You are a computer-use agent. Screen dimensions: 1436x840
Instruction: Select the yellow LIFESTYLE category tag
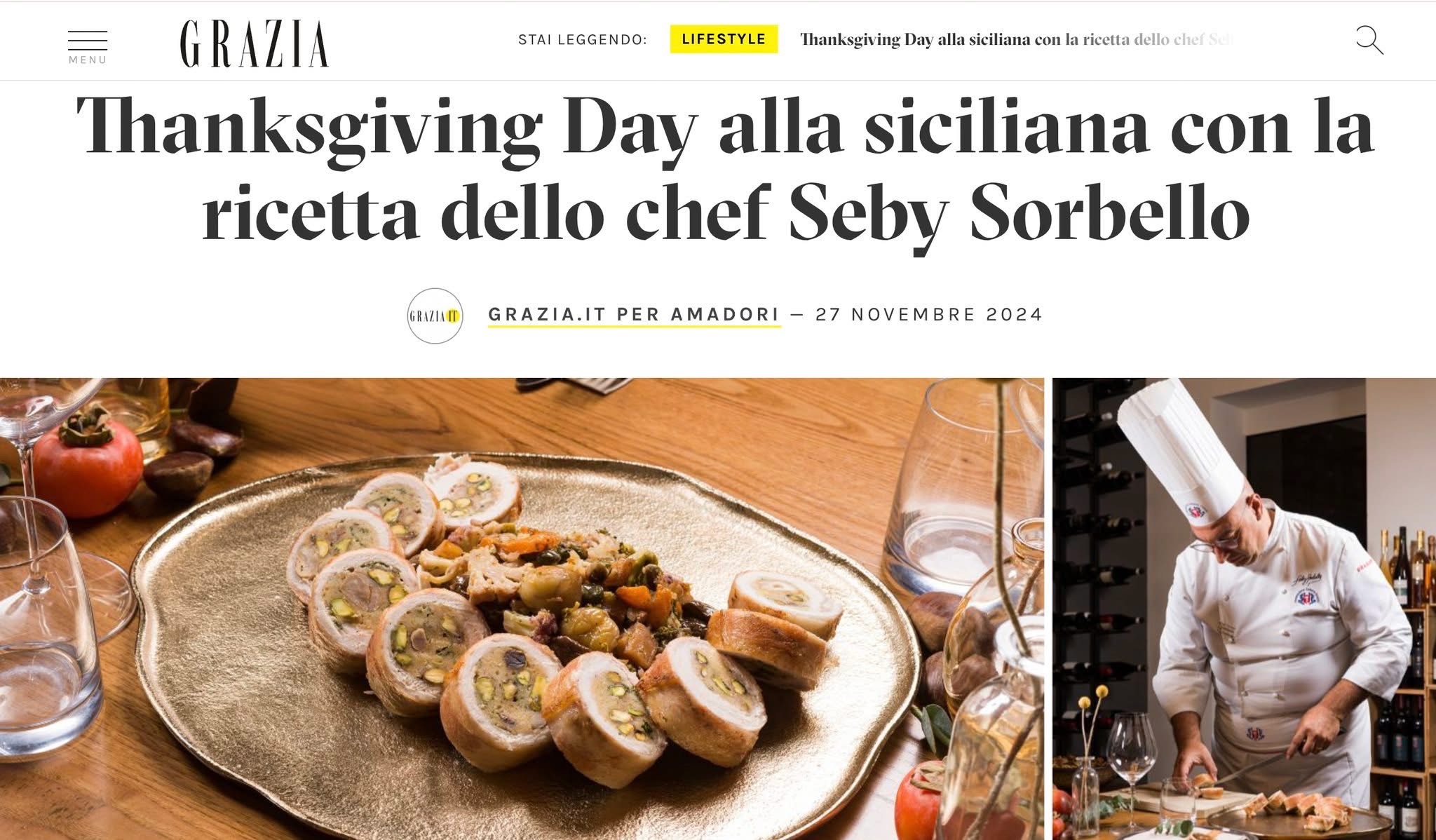724,39
